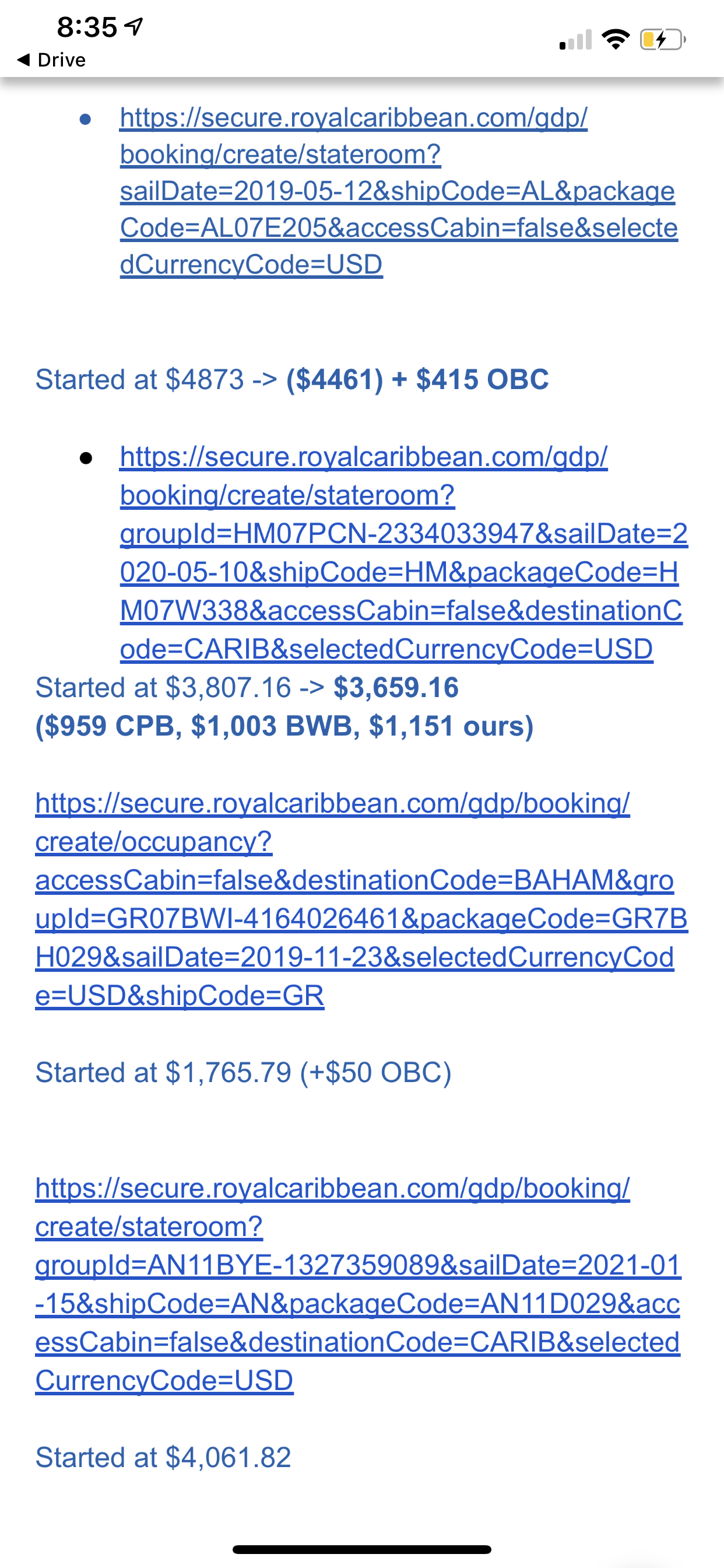Open the HM07PCN group stateroom link
724x1568 pixels.
pos(404,552)
